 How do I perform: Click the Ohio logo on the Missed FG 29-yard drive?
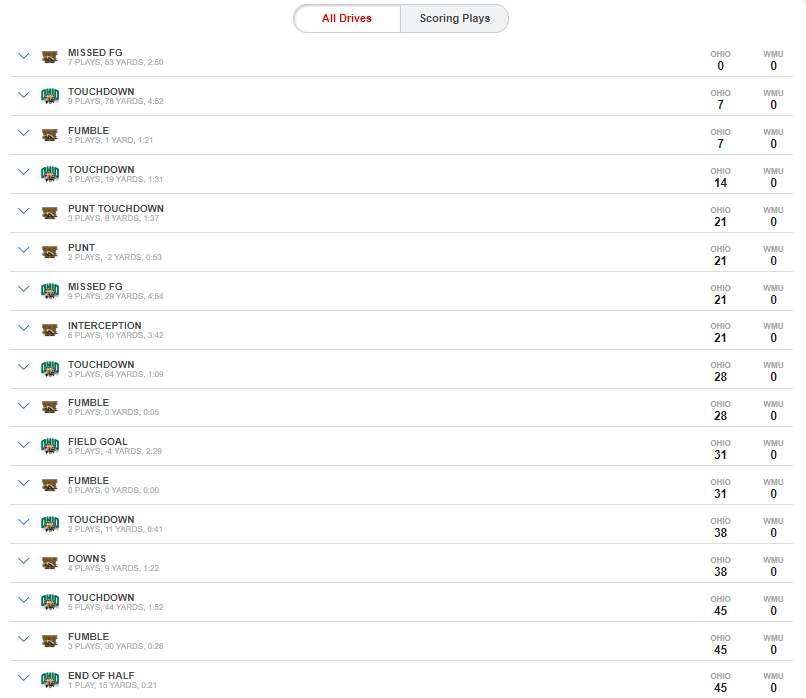pos(50,291)
